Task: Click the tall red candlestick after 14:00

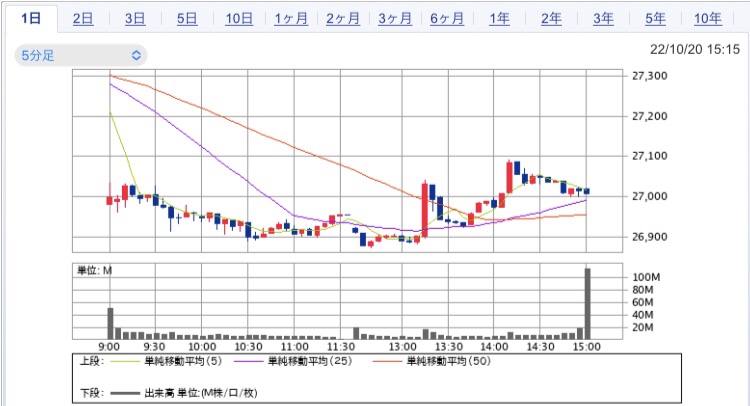Action: [x=509, y=176]
